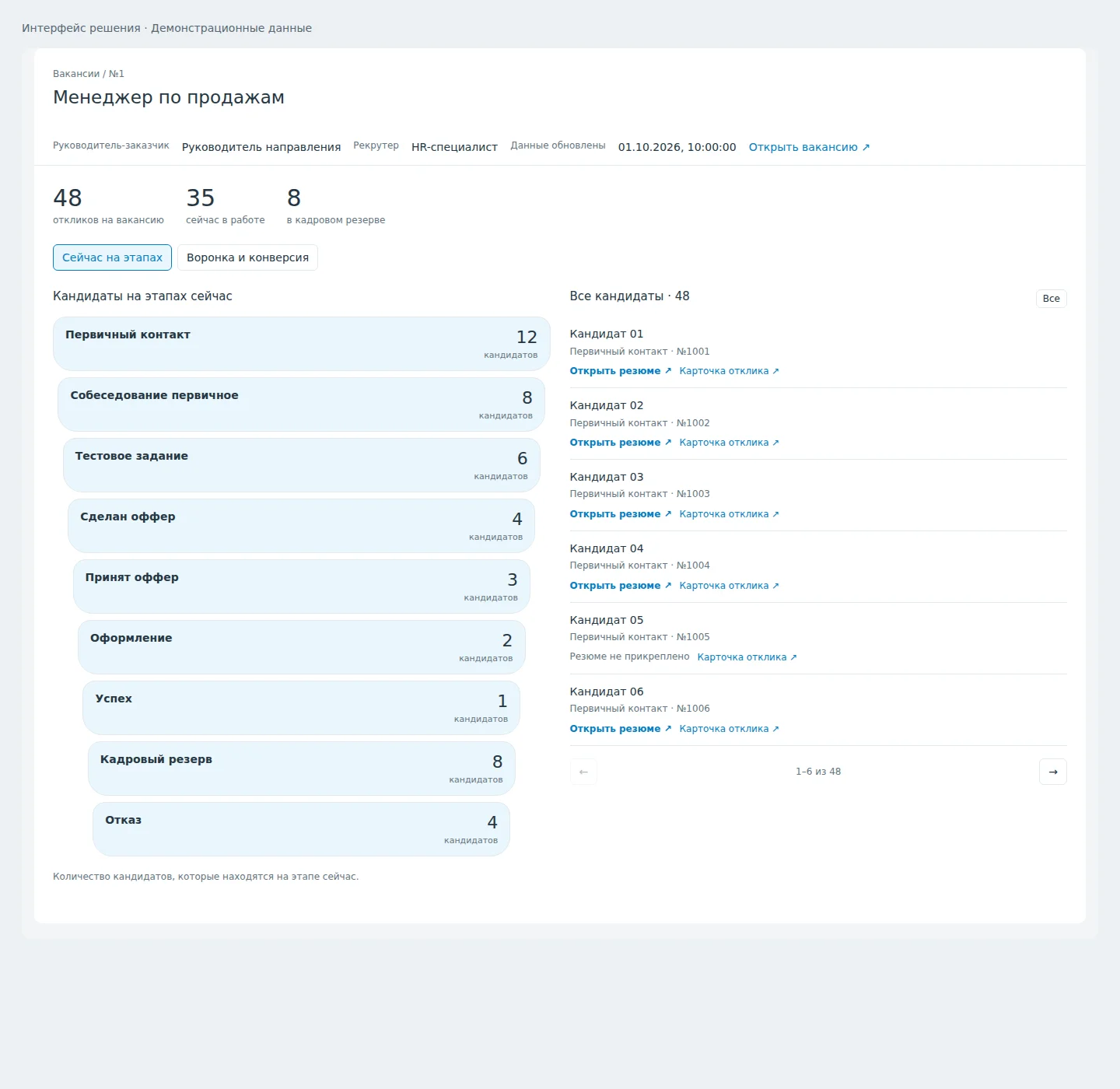
Task: Open the response card of Кандидат 05
Action: point(747,657)
